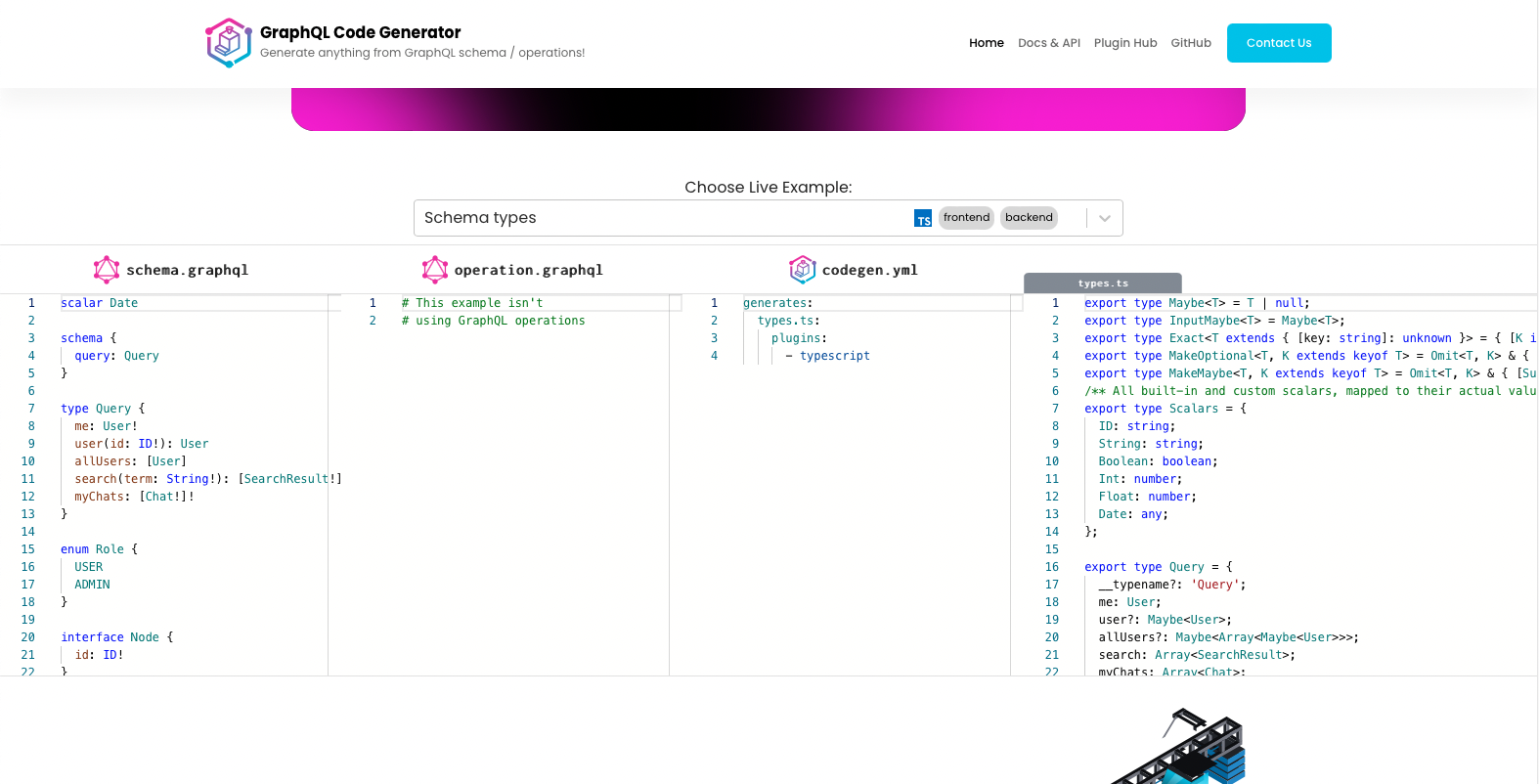This screenshot has width=1539, height=784.
Task: Click 'user(id: ID!): User' line
Action: pos(142,444)
